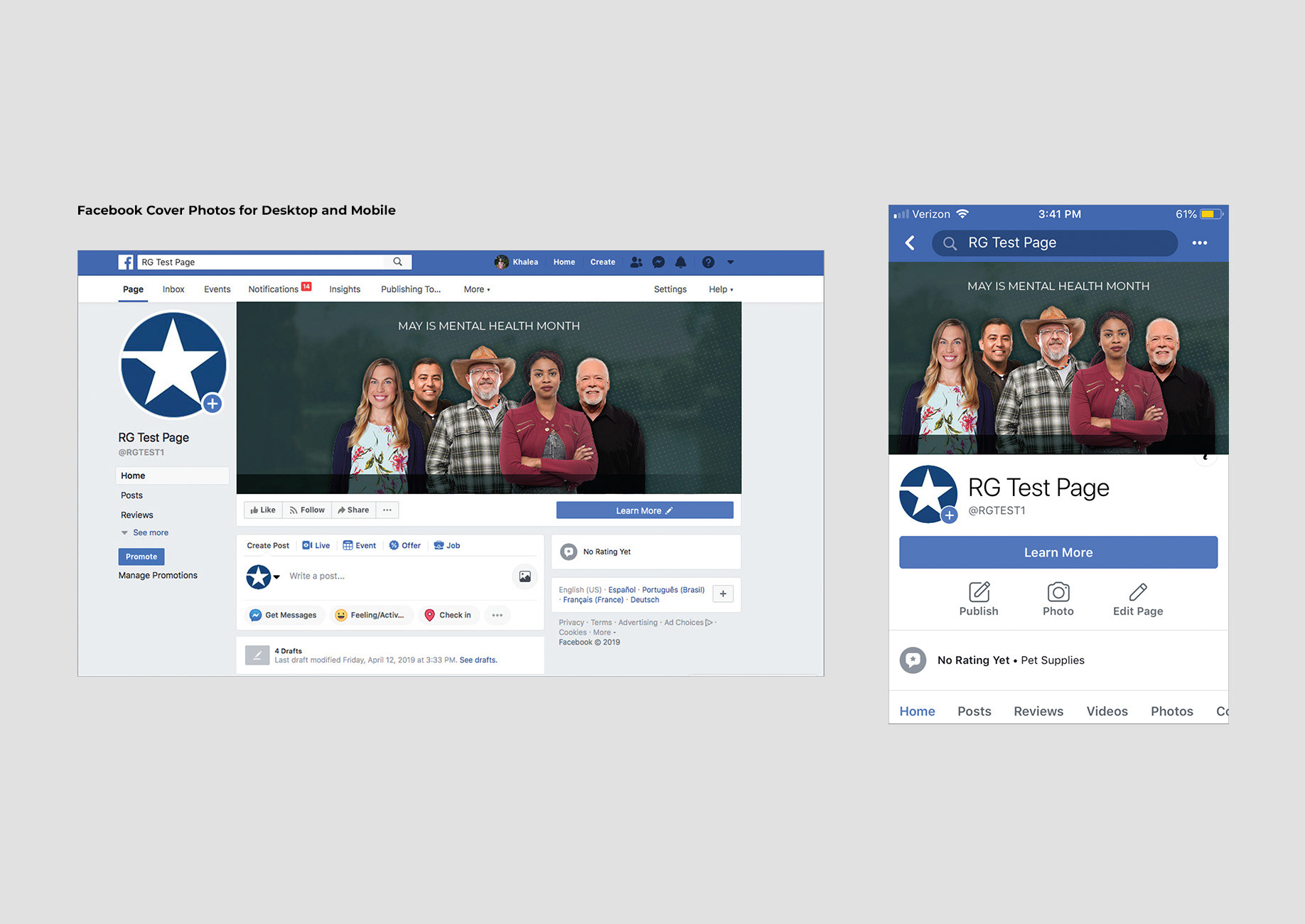Tap the mobile search bar RG Test Page
The image size is (1305, 924).
[1055, 243]
